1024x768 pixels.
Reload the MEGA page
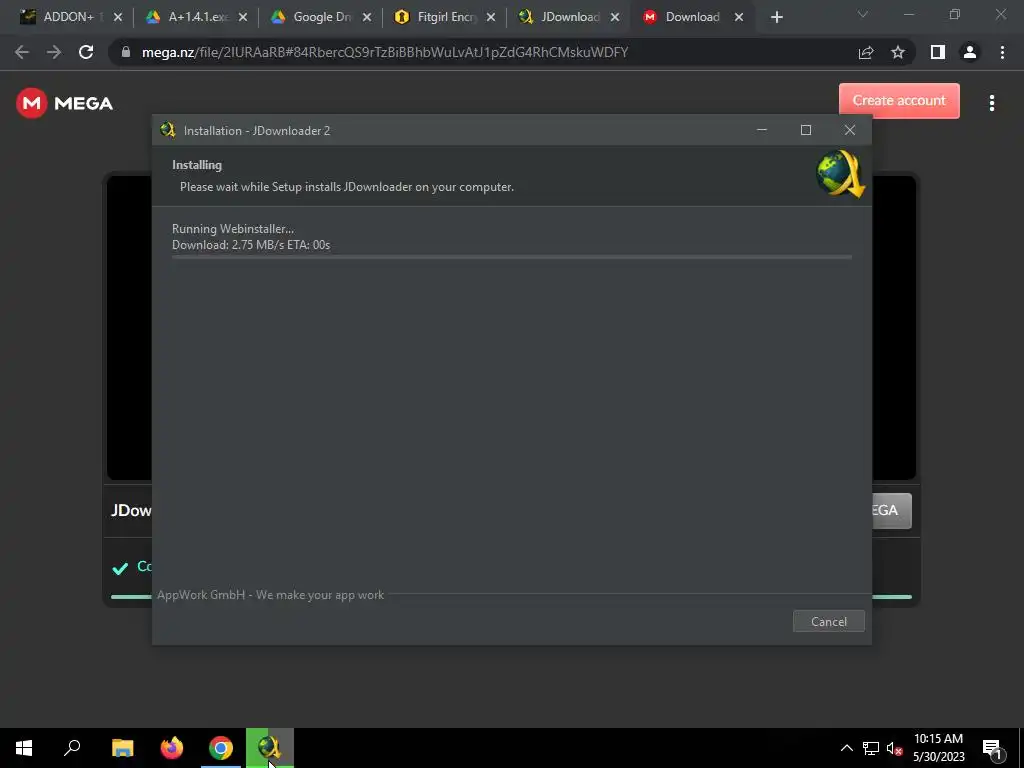click(86, 52)
